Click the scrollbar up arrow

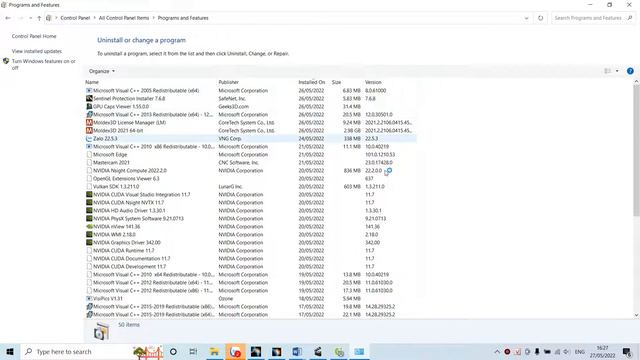(x=636, y=82)
